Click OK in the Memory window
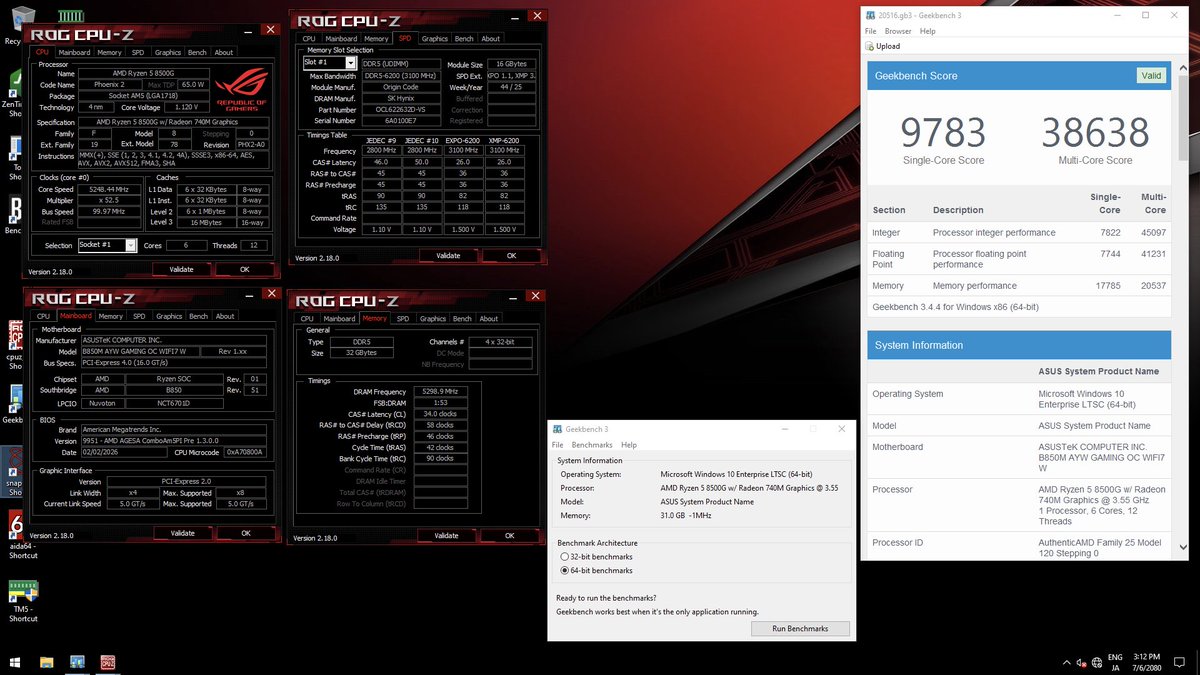This screenshot has width=1200, height=675. pos(509,535)
